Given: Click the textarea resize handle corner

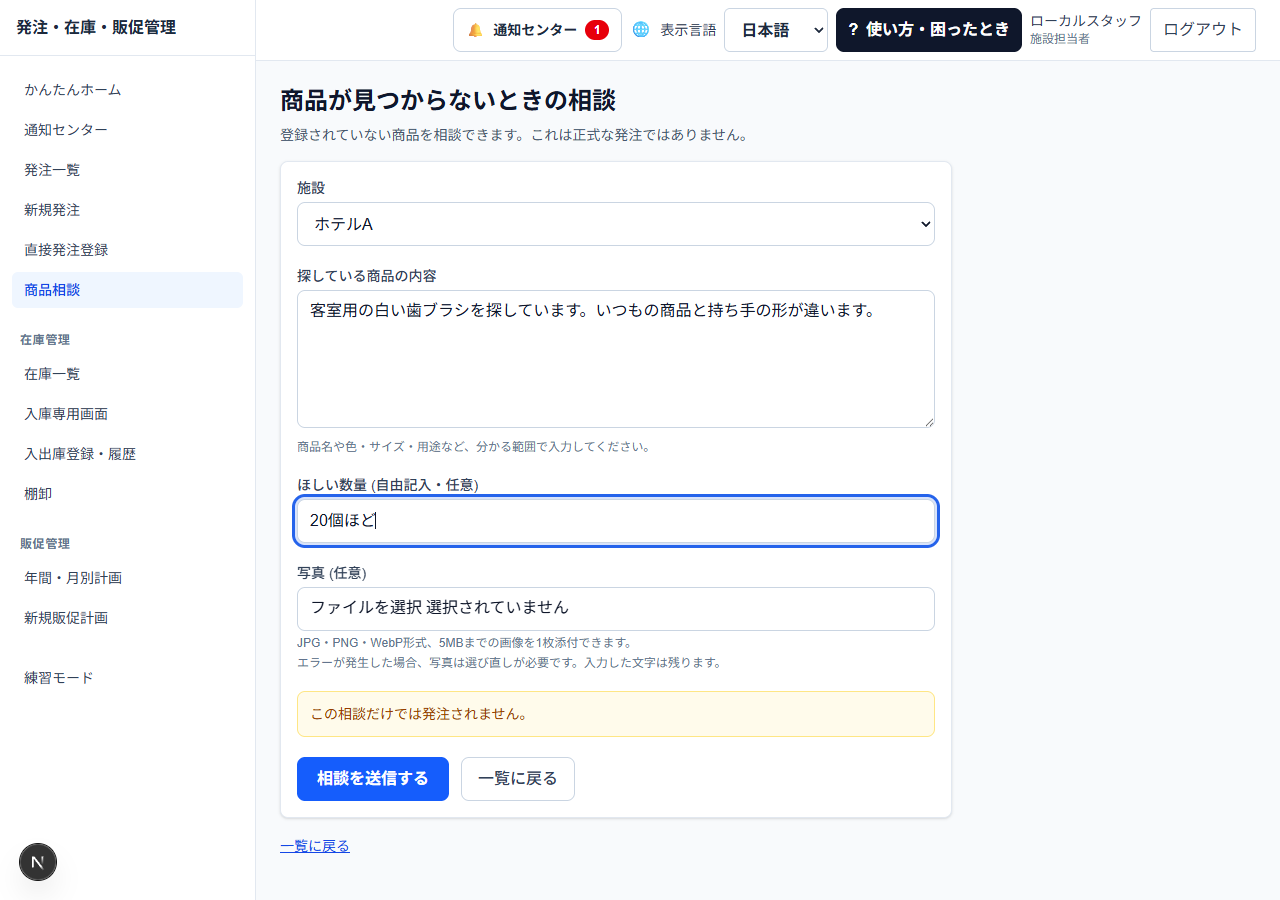Looking at the screenshot, I should (928, 421).
